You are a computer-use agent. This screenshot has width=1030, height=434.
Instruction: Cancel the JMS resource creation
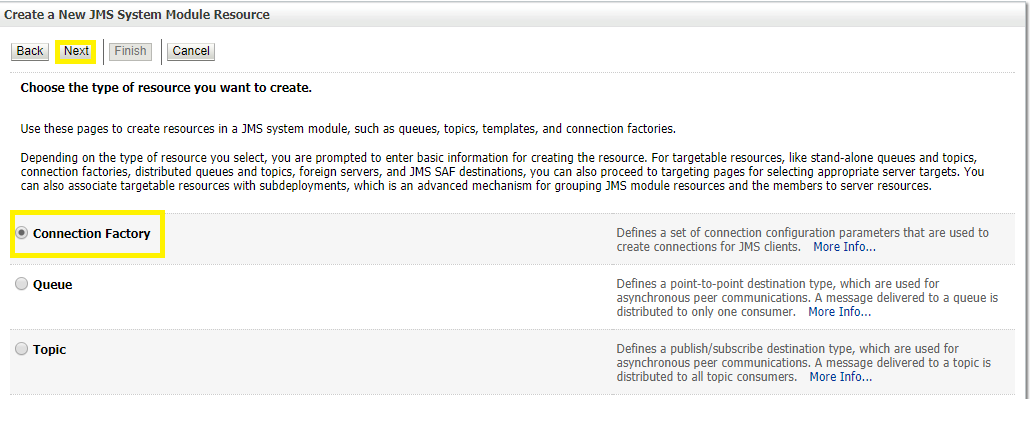click(191, 51)
